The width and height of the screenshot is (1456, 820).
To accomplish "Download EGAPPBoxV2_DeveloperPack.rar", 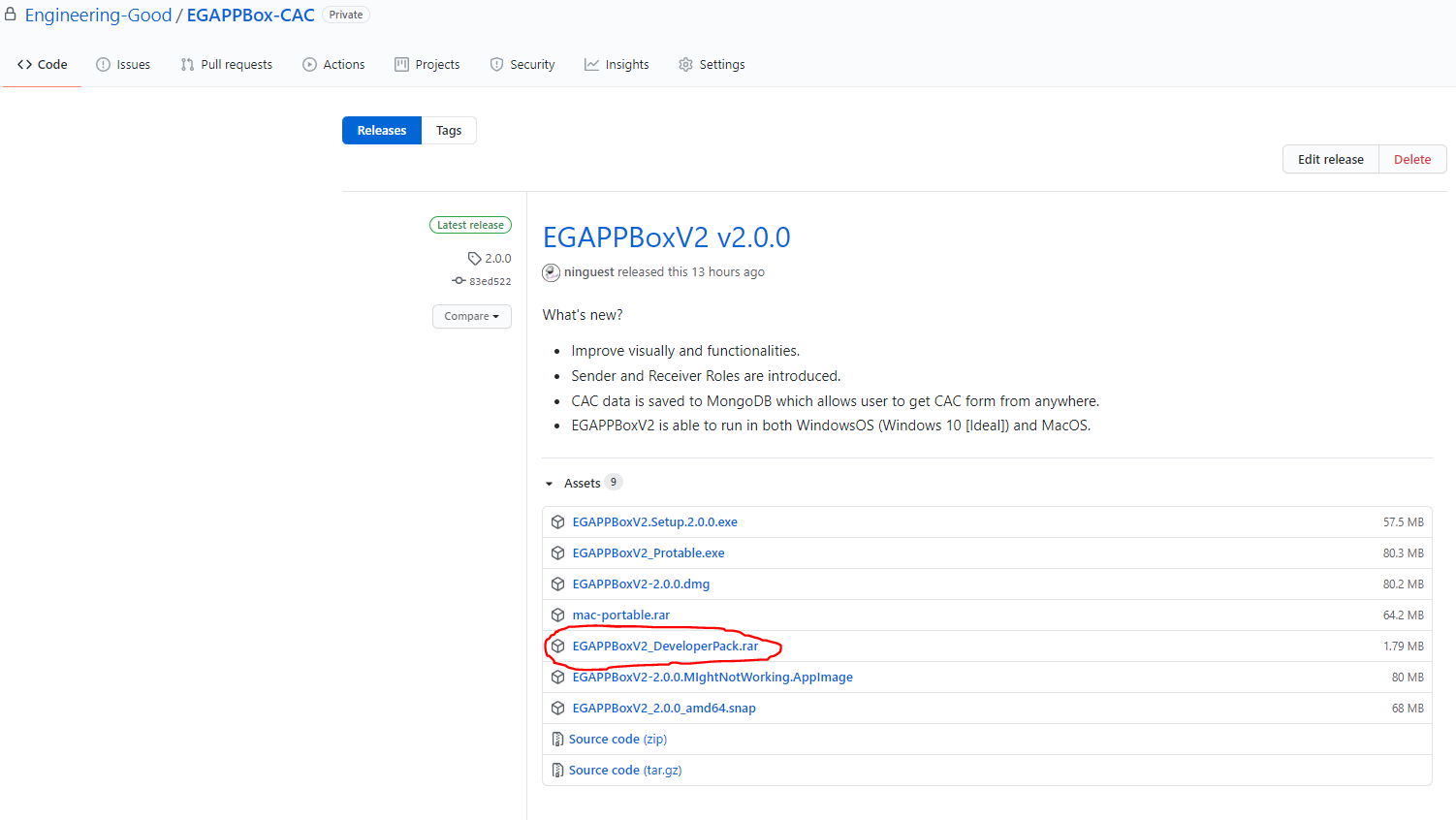I will point(665,647).
